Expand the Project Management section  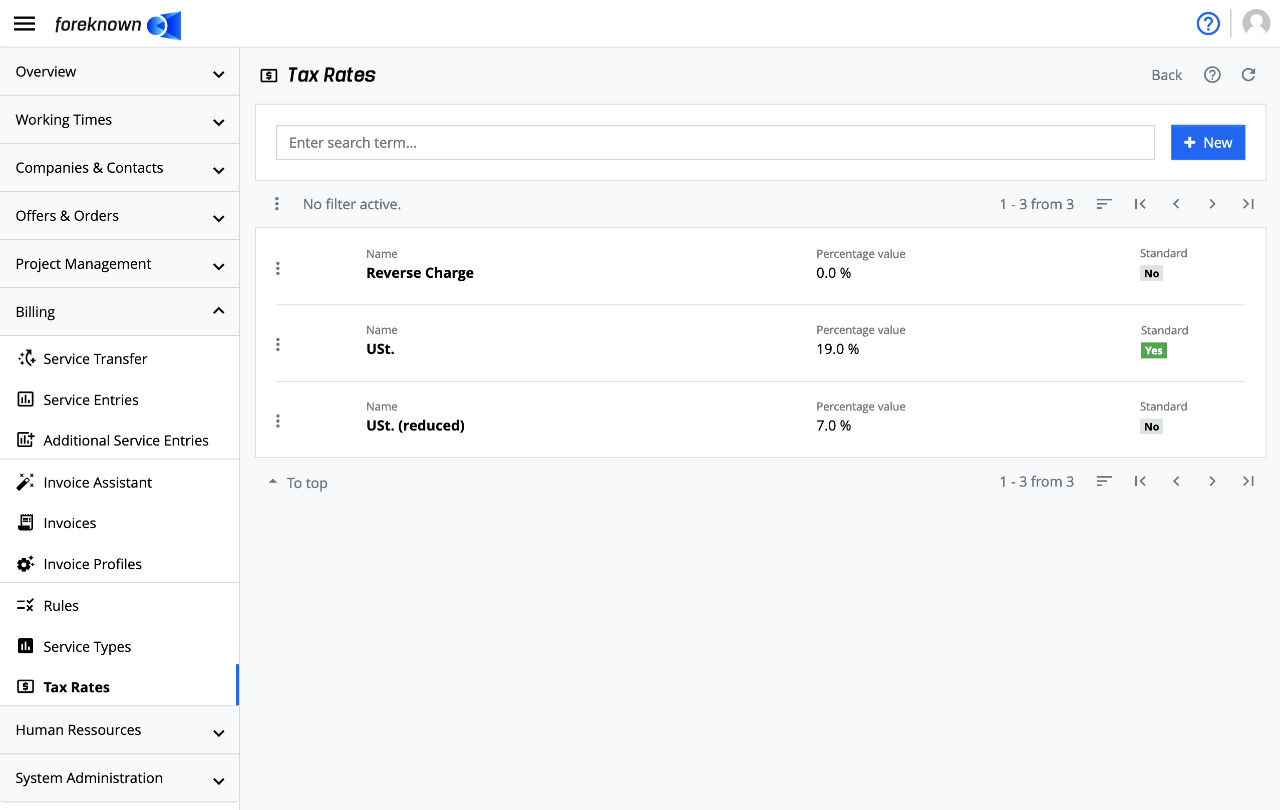[119, 264]
